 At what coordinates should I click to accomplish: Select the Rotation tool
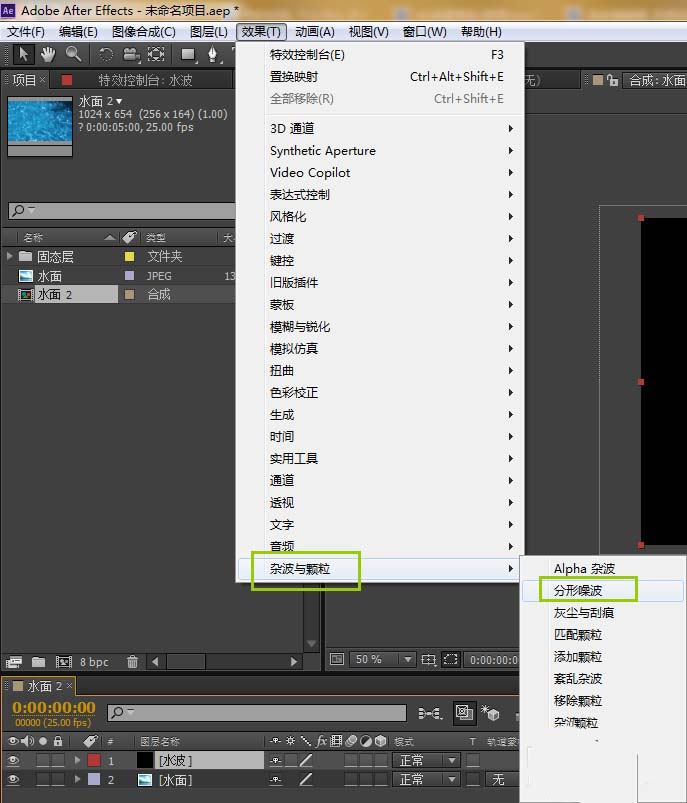[106, 54]
